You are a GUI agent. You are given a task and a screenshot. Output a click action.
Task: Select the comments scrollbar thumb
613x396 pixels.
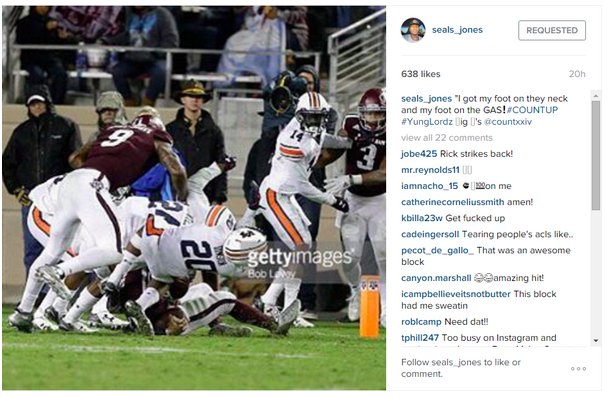point(595,156)
